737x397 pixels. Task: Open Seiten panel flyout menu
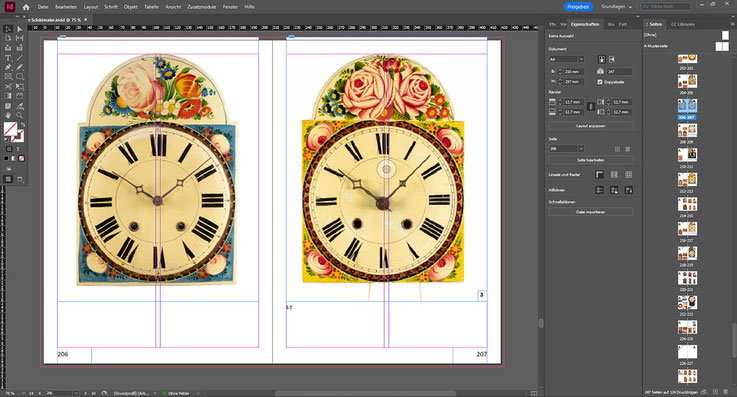click(x=732, y=24)
